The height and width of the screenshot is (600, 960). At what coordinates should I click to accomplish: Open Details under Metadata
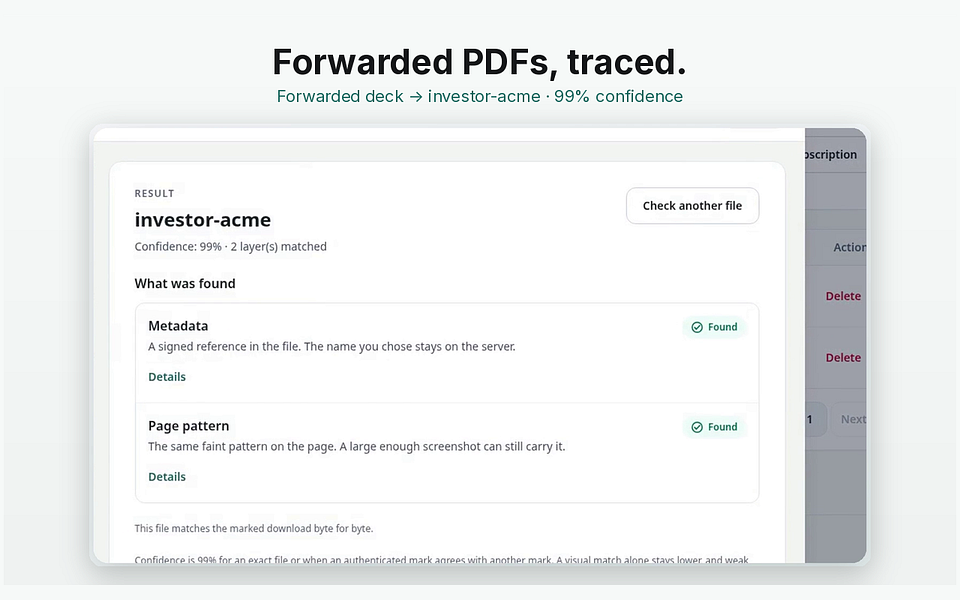point(167,377)
